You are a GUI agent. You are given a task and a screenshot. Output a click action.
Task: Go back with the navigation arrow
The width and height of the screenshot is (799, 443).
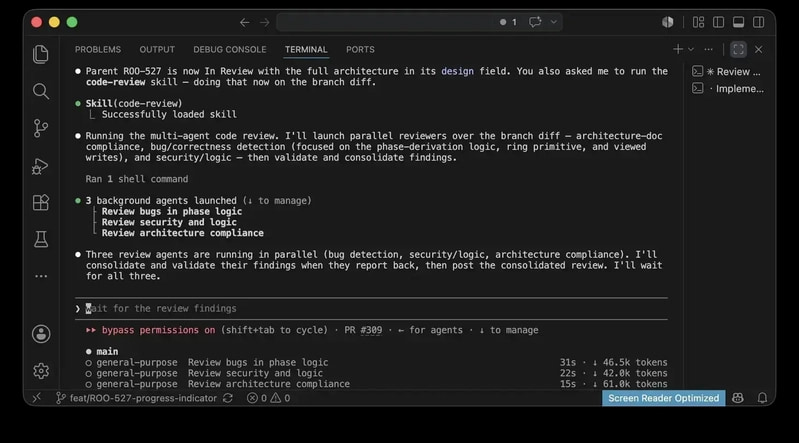click(x=245, y=22)
